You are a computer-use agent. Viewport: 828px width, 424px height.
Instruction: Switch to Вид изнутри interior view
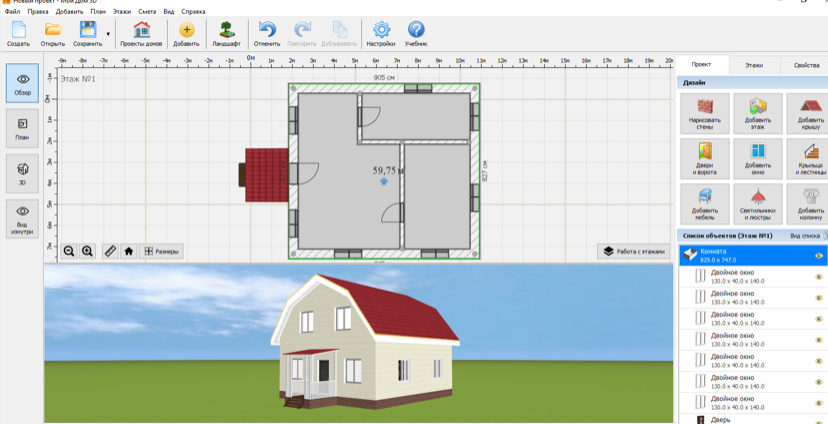pos(23,219)
